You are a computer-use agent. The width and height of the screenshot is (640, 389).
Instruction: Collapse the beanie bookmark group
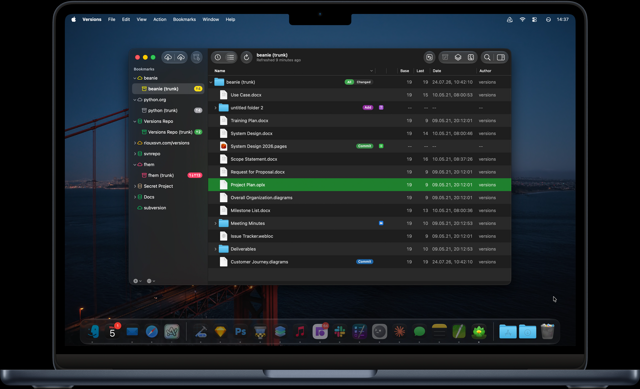coord(135,78)
